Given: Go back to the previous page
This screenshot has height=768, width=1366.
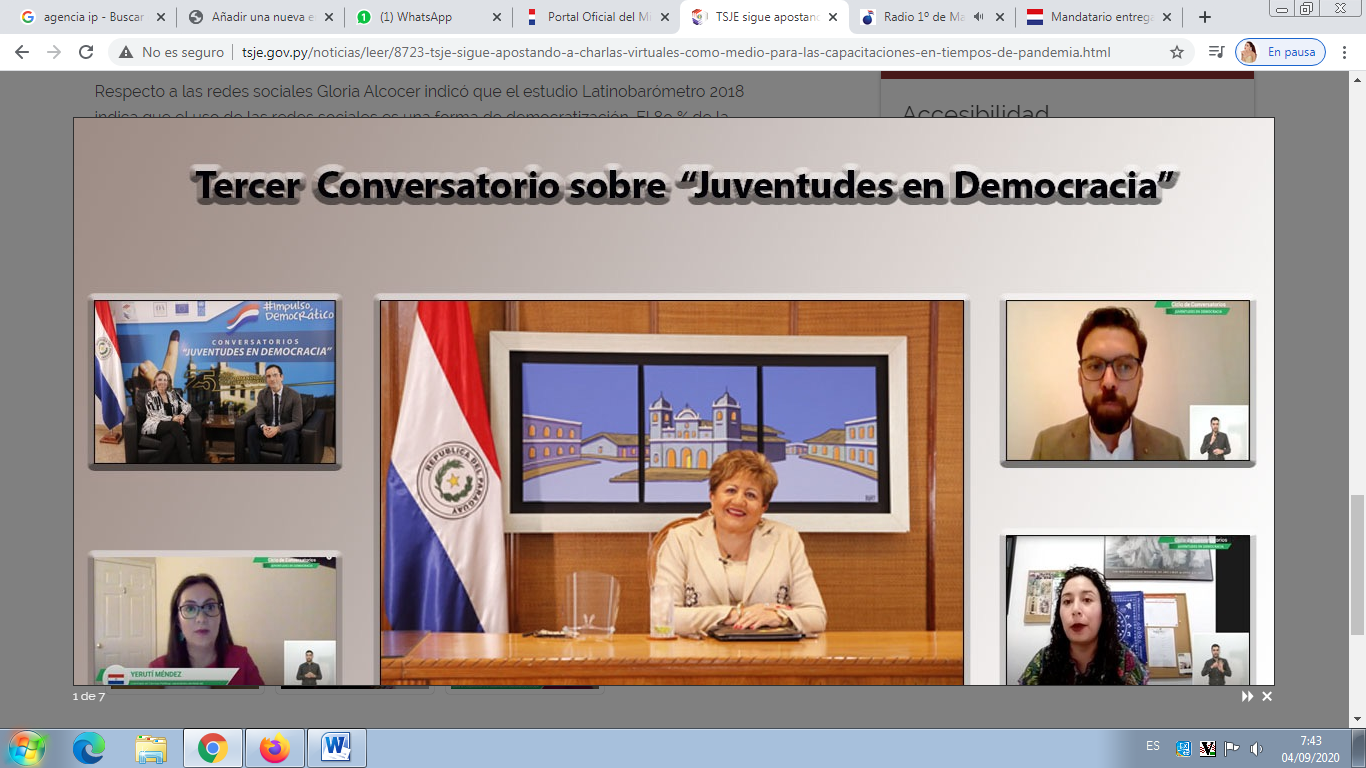Looking at the screenshot, I should click(x=21, y=52).
